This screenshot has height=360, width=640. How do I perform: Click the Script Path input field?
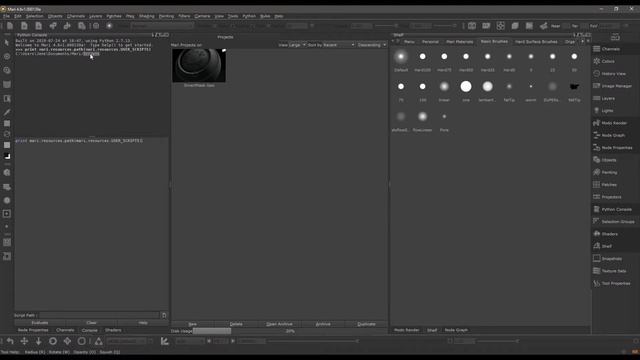pos(99,315)
